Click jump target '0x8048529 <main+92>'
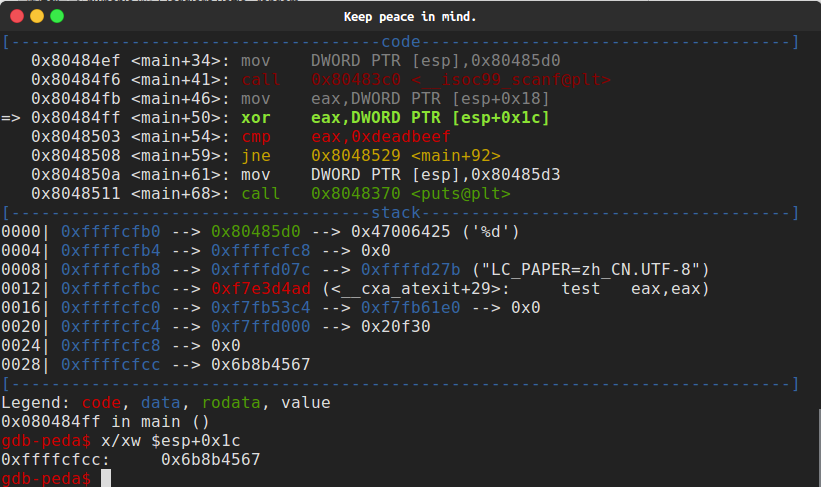The image size is (821, 487). pos(406,156)
